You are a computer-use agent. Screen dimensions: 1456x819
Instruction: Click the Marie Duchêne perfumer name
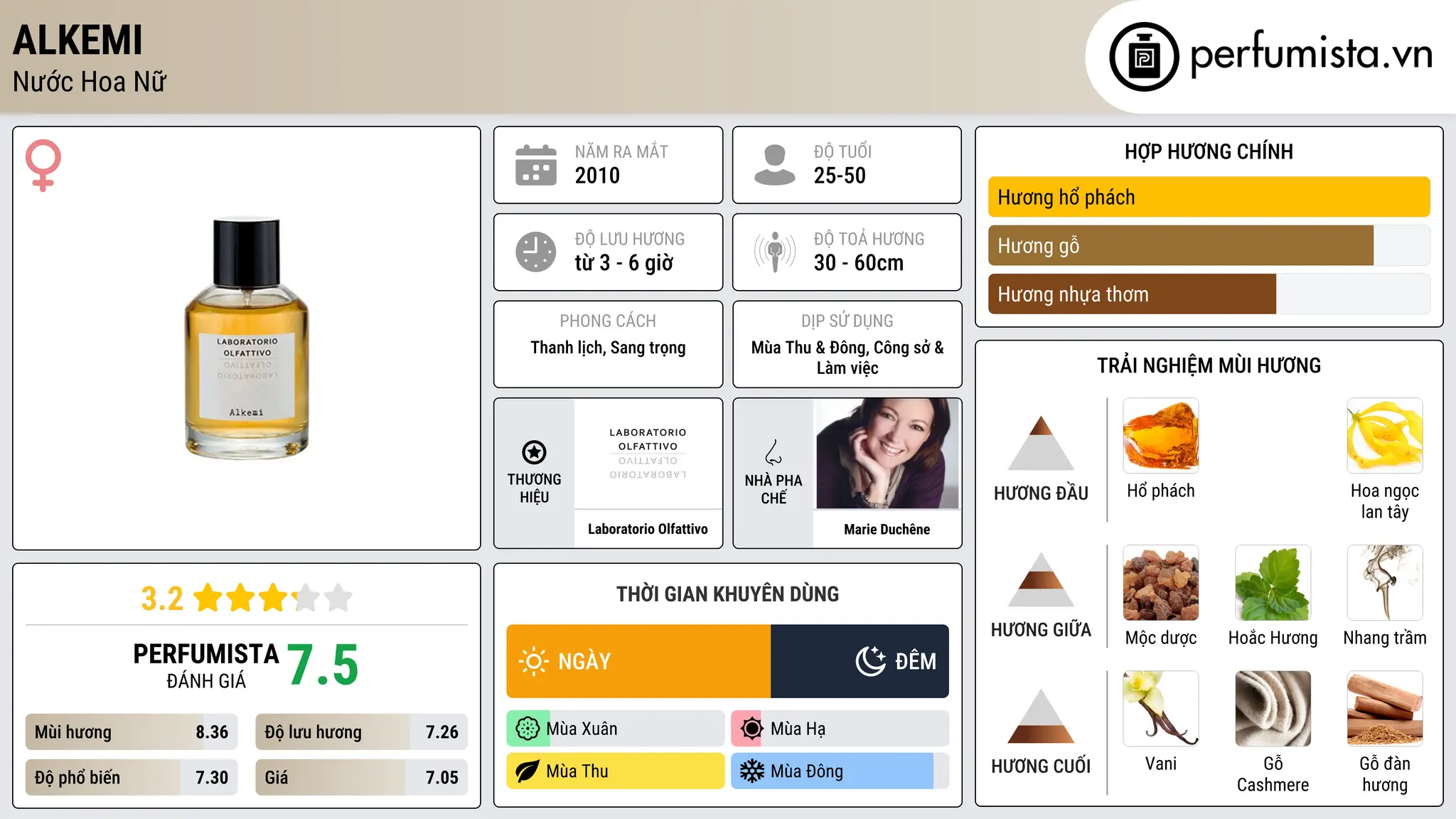tap(887, 529)
